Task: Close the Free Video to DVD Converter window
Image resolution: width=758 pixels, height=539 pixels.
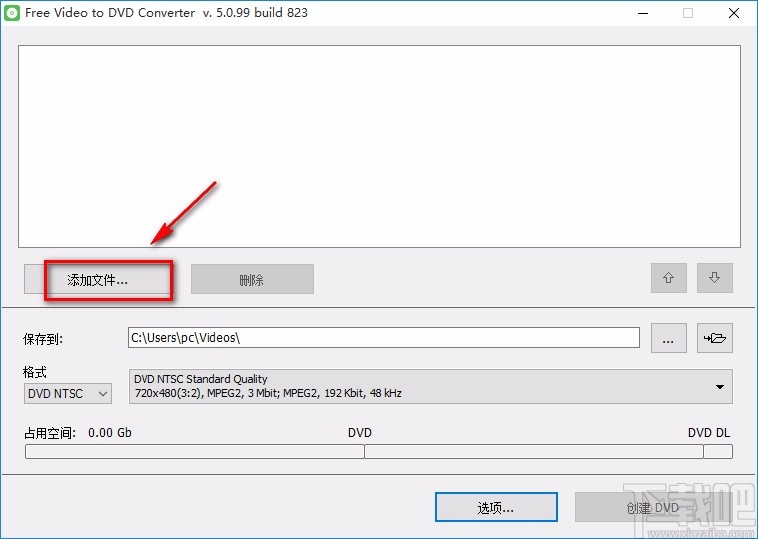Action: [x=734, y=13]
